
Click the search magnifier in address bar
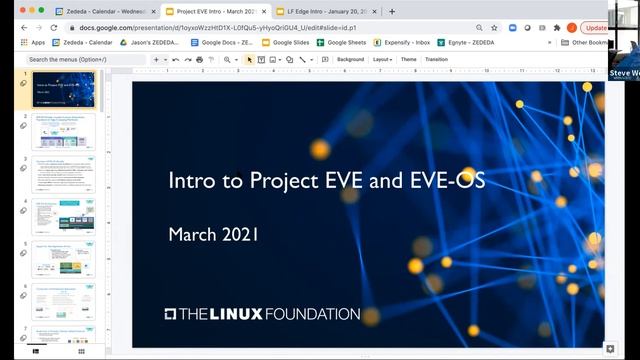pyautogui.click(x=479, y=28)
